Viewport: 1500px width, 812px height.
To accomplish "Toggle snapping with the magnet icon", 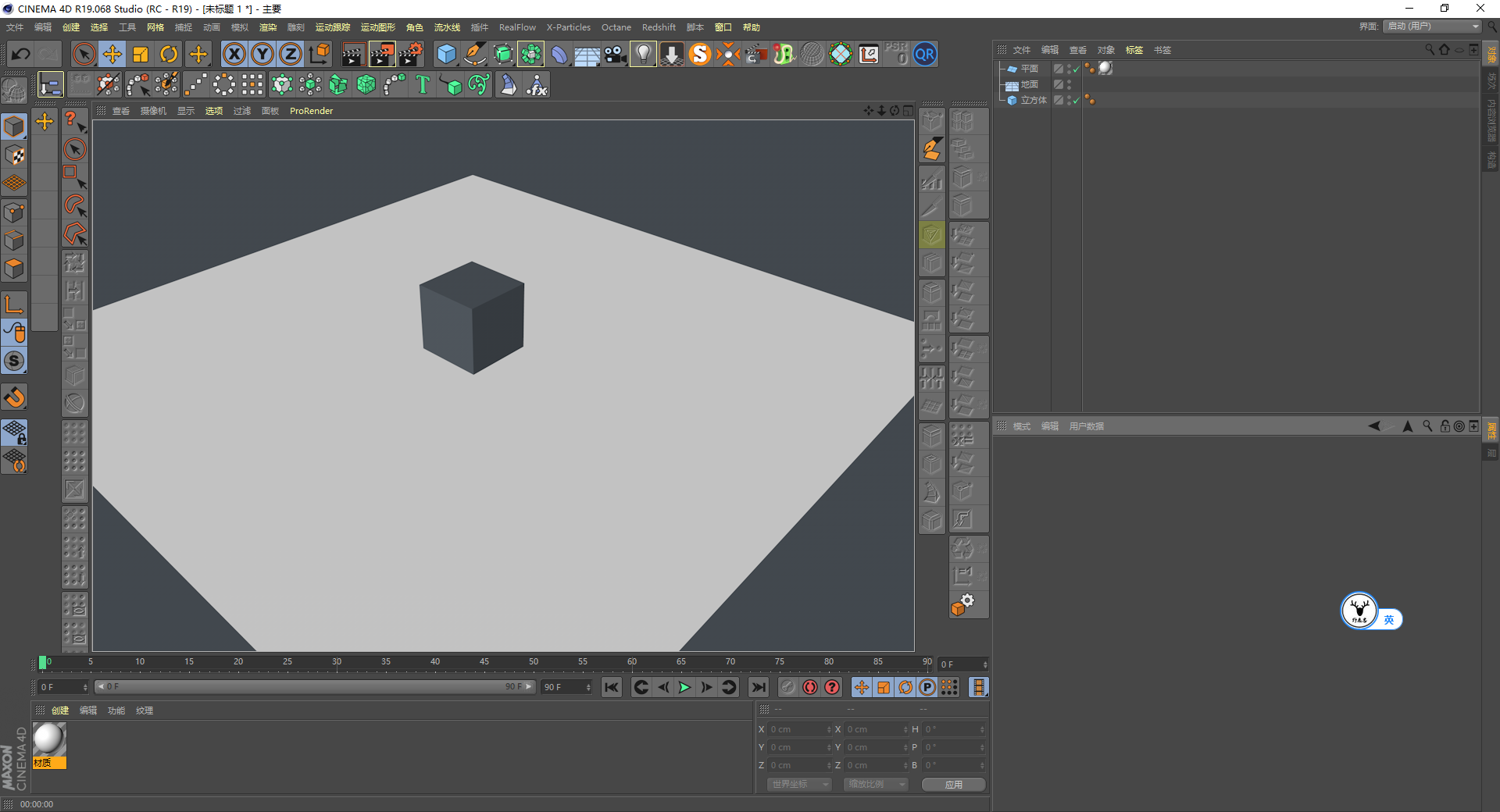I will (14, 397).
